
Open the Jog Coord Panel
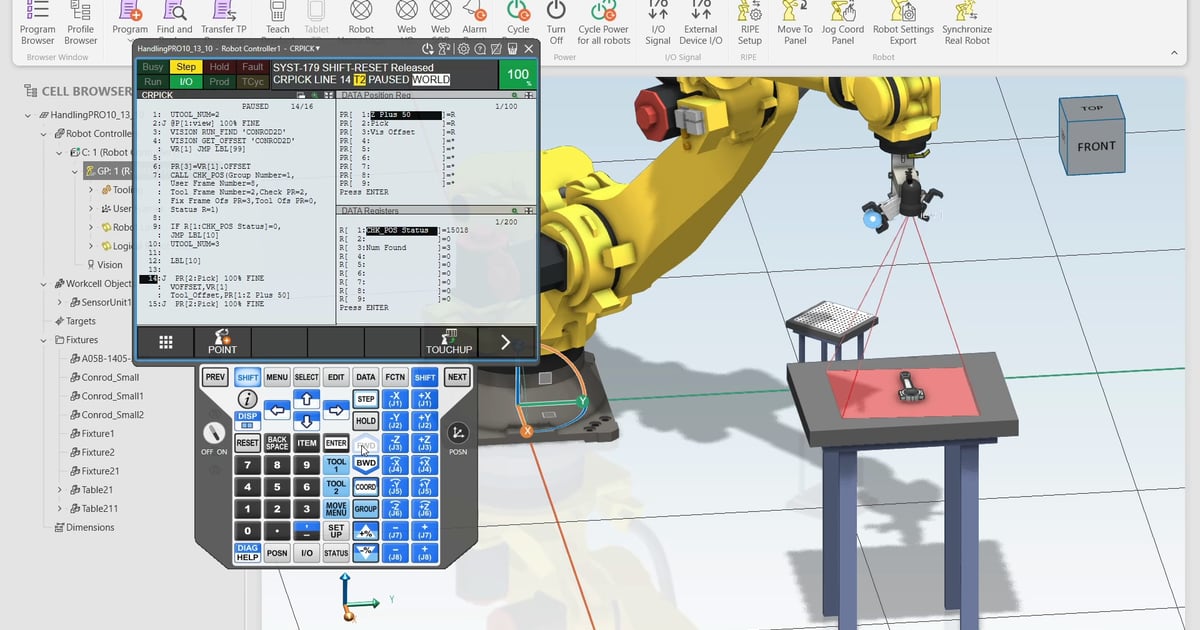click(x=843, y=23)
